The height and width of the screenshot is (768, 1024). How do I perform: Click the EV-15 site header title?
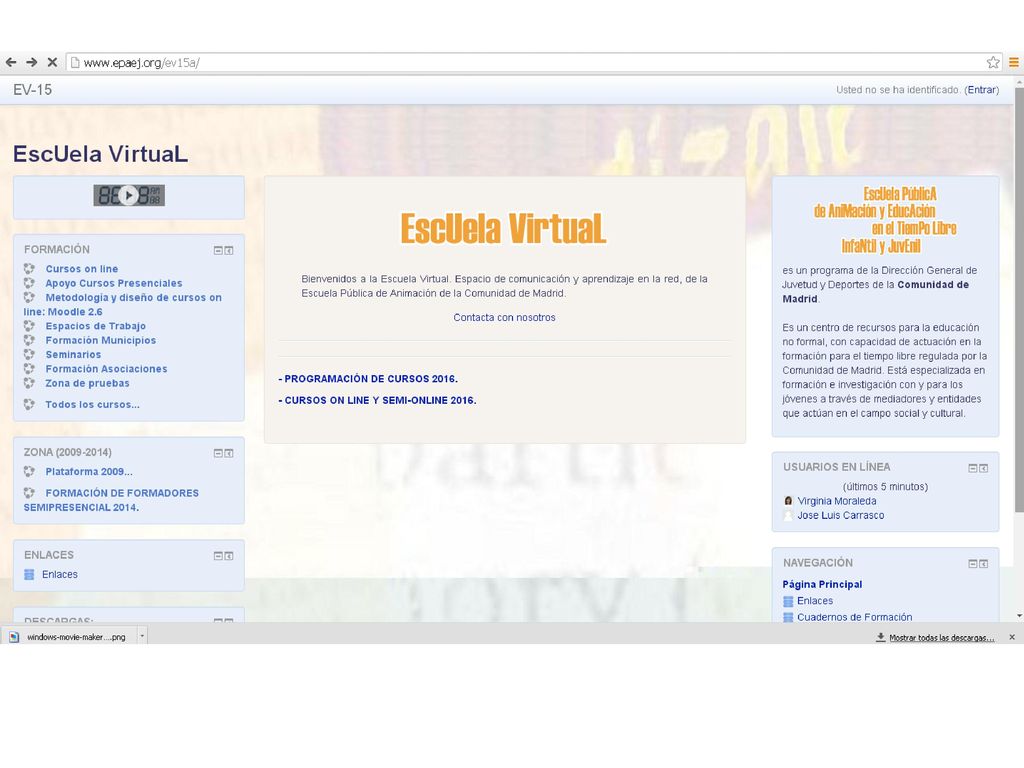(33, 90)
